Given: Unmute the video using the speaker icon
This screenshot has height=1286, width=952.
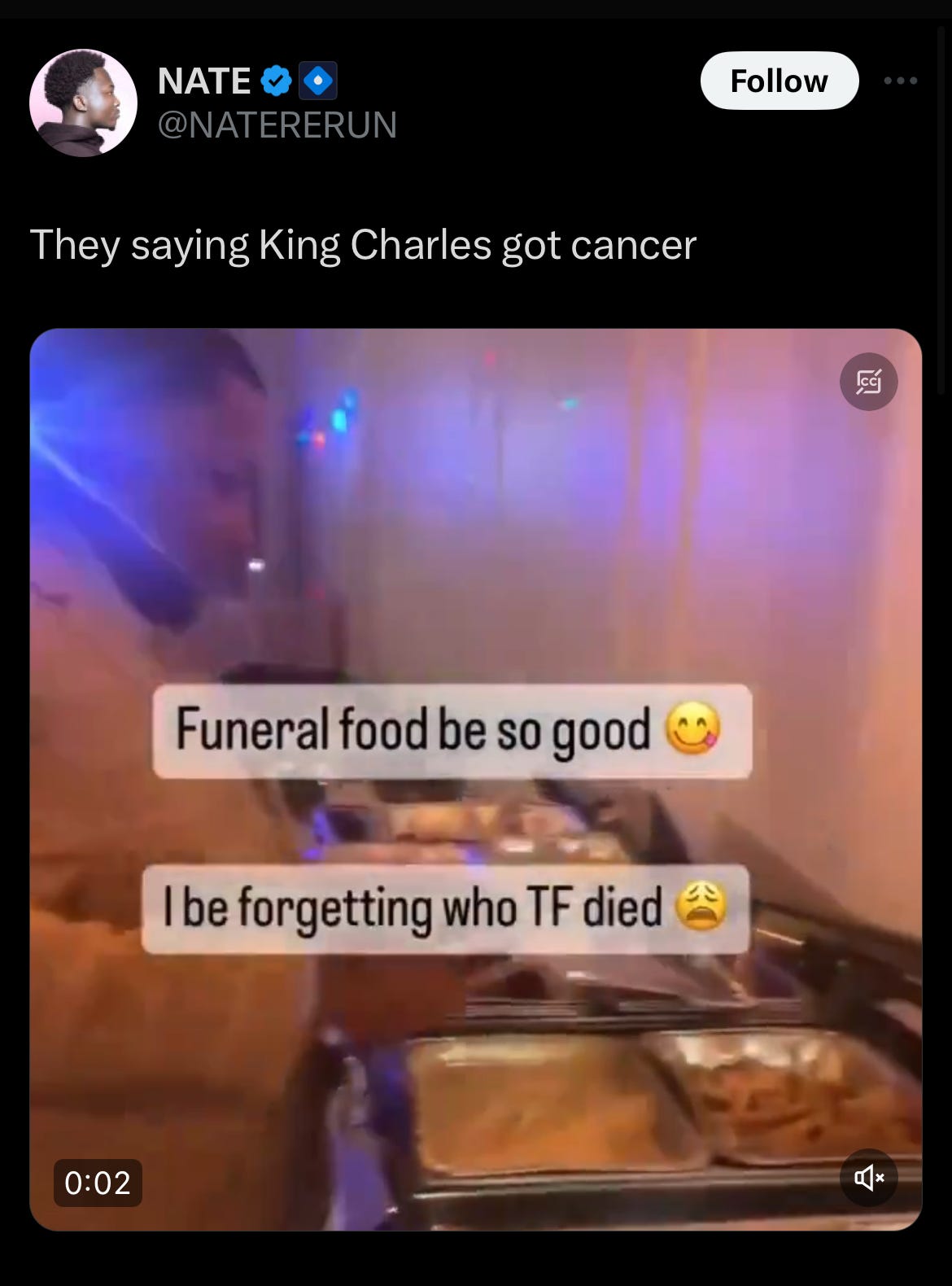Looking at the screenshot, I should pyautogui.click(x=868, y=1177).
